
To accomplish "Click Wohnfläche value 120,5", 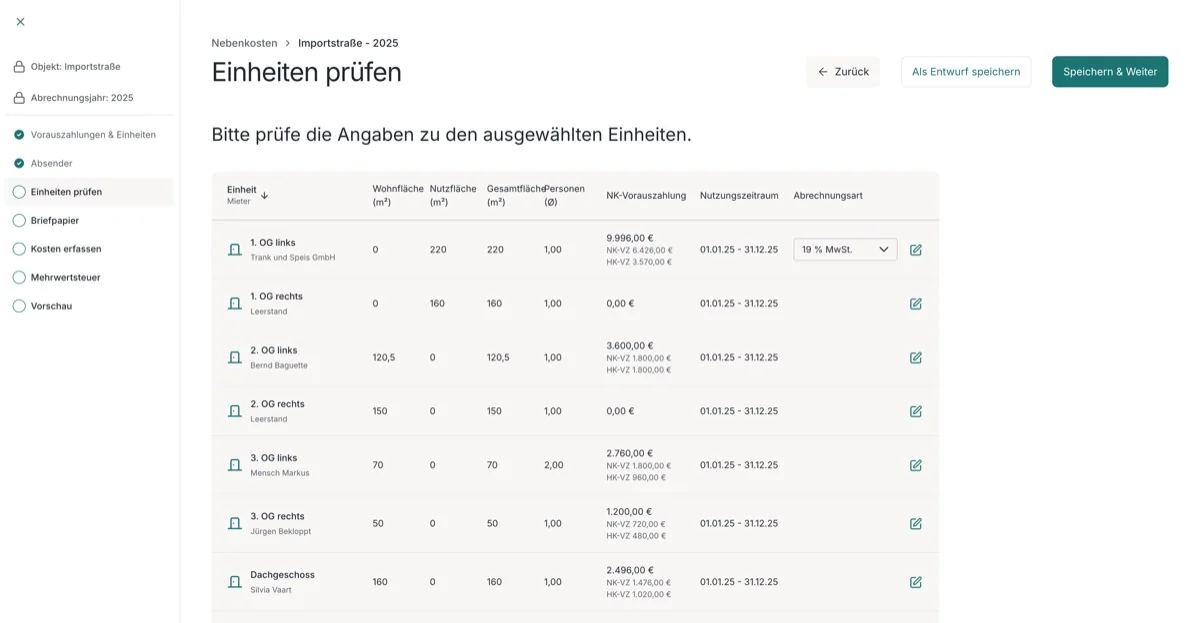I will coord(384,358).
